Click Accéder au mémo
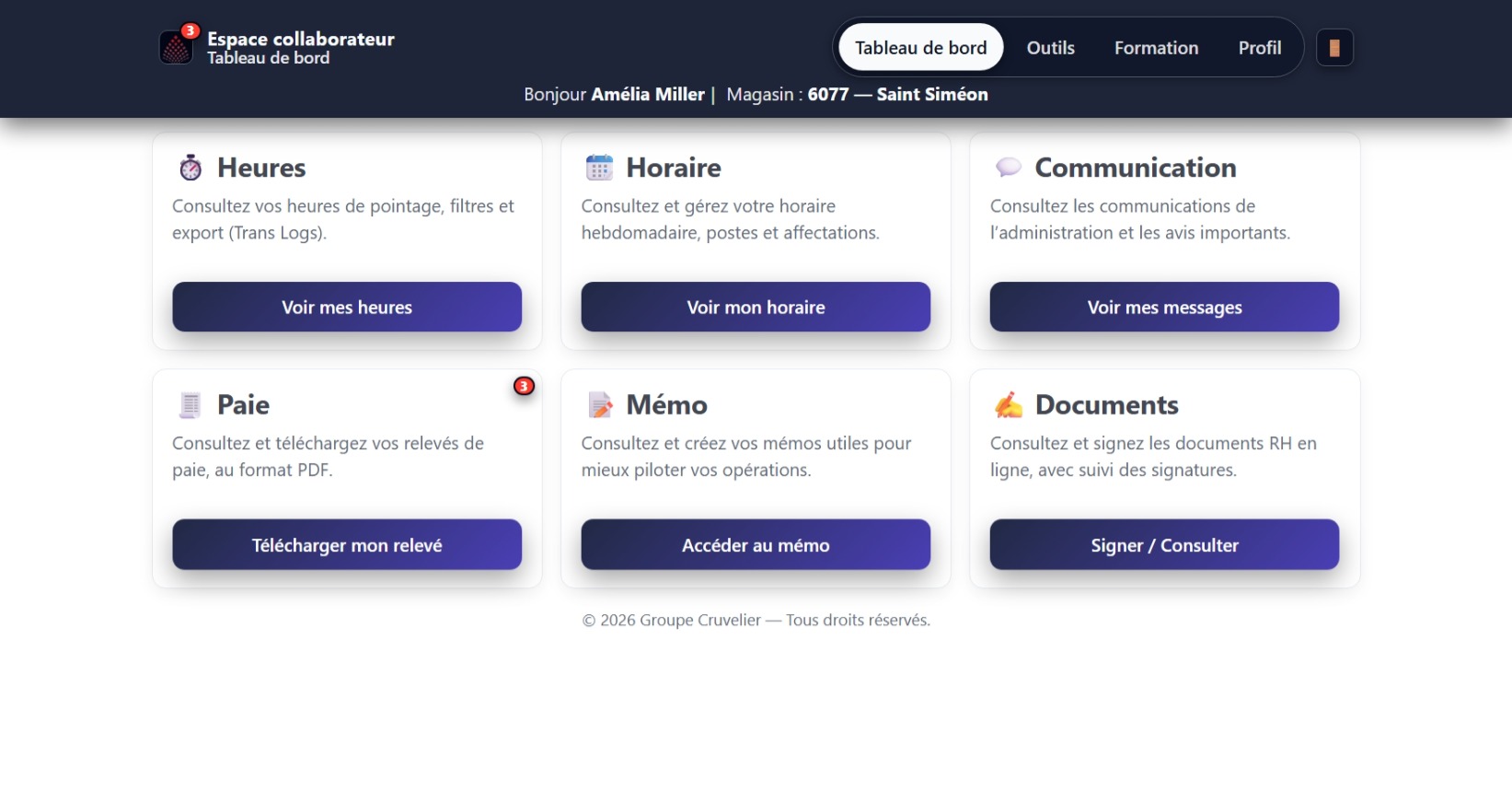 (756, 544)
